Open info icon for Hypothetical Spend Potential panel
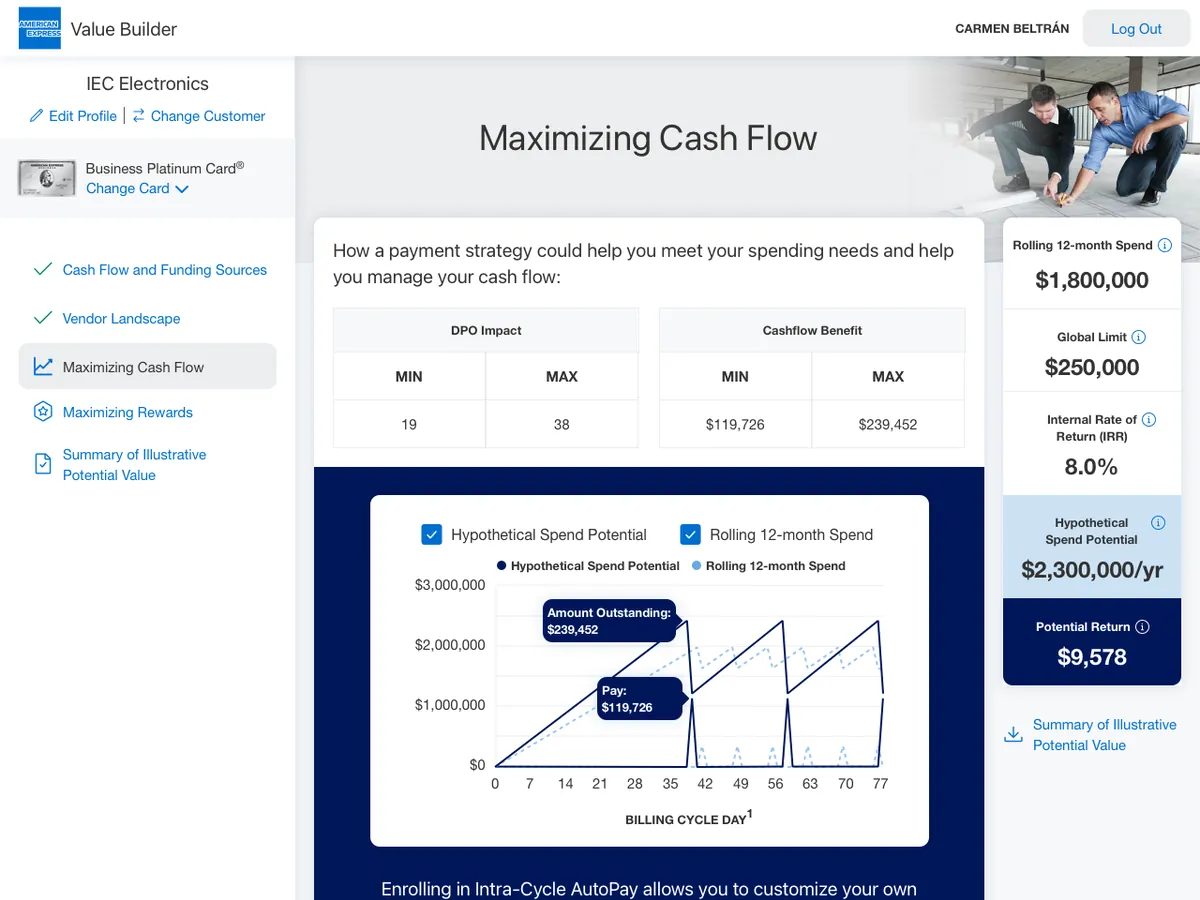Viewport: 1200px width, 900px height. click(x=1158, y=523)
